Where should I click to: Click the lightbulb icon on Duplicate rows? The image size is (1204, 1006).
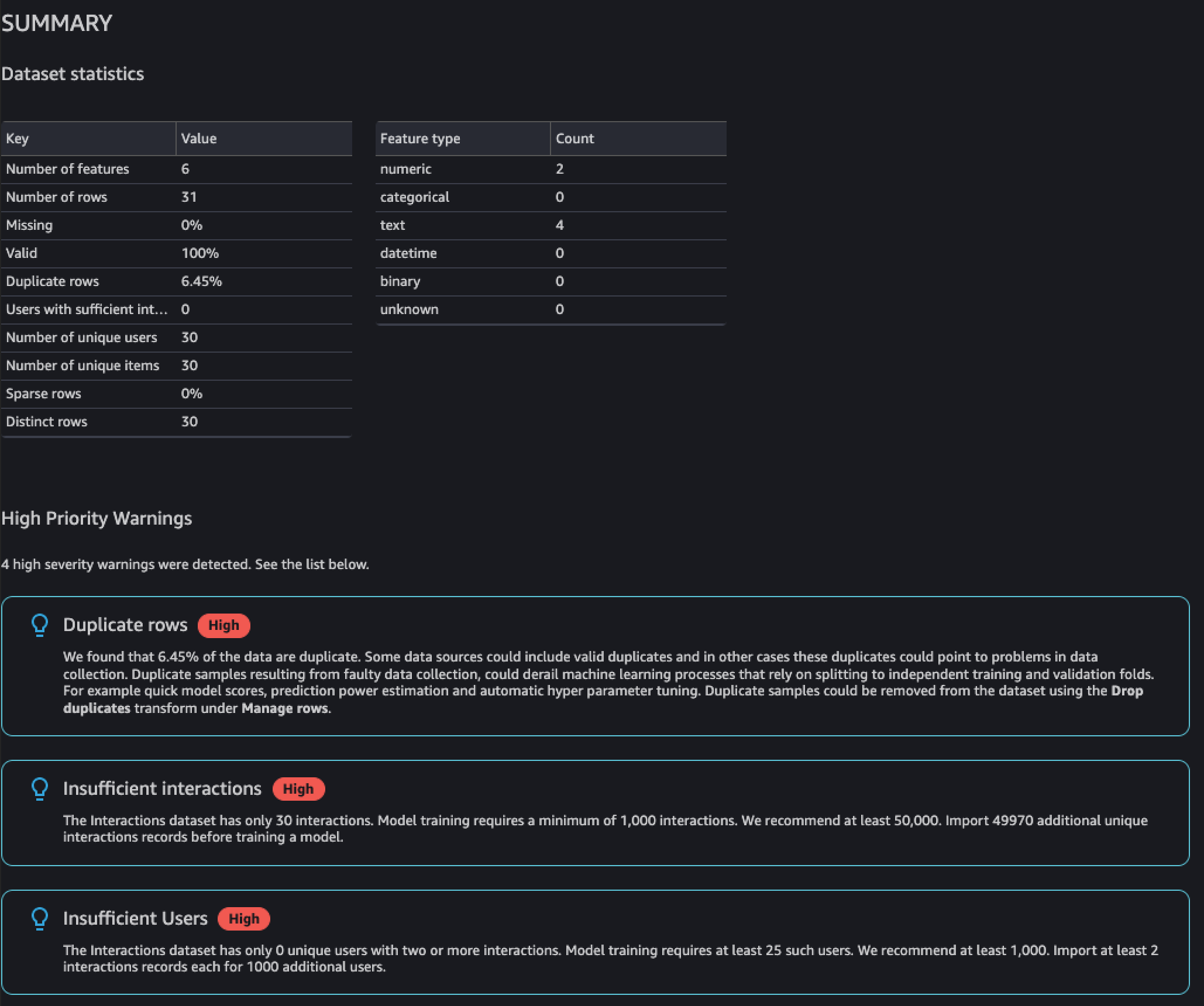[40, 625]
